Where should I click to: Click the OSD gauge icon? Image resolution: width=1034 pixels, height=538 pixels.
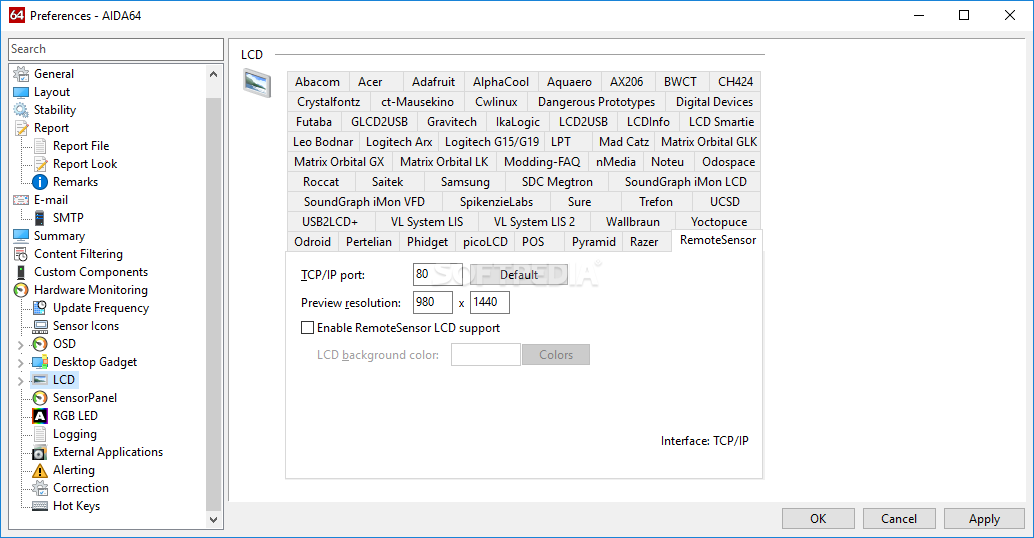(40, 344)
